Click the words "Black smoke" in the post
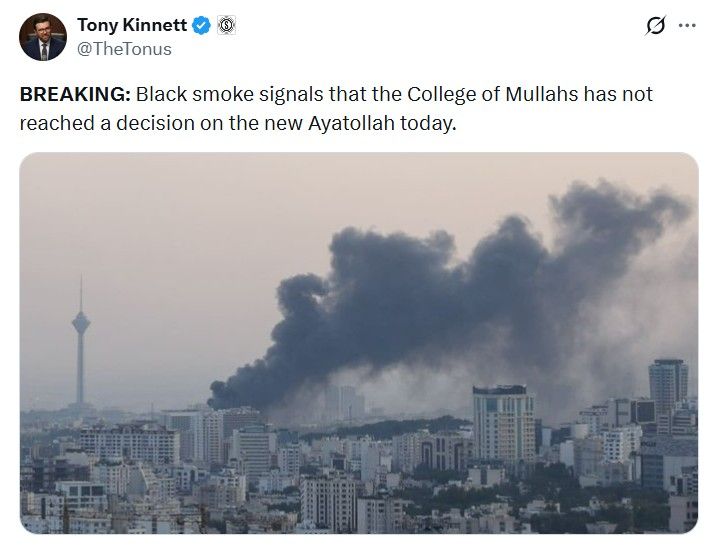Viewport: 715px width, 553px height. tap(187, 96)
